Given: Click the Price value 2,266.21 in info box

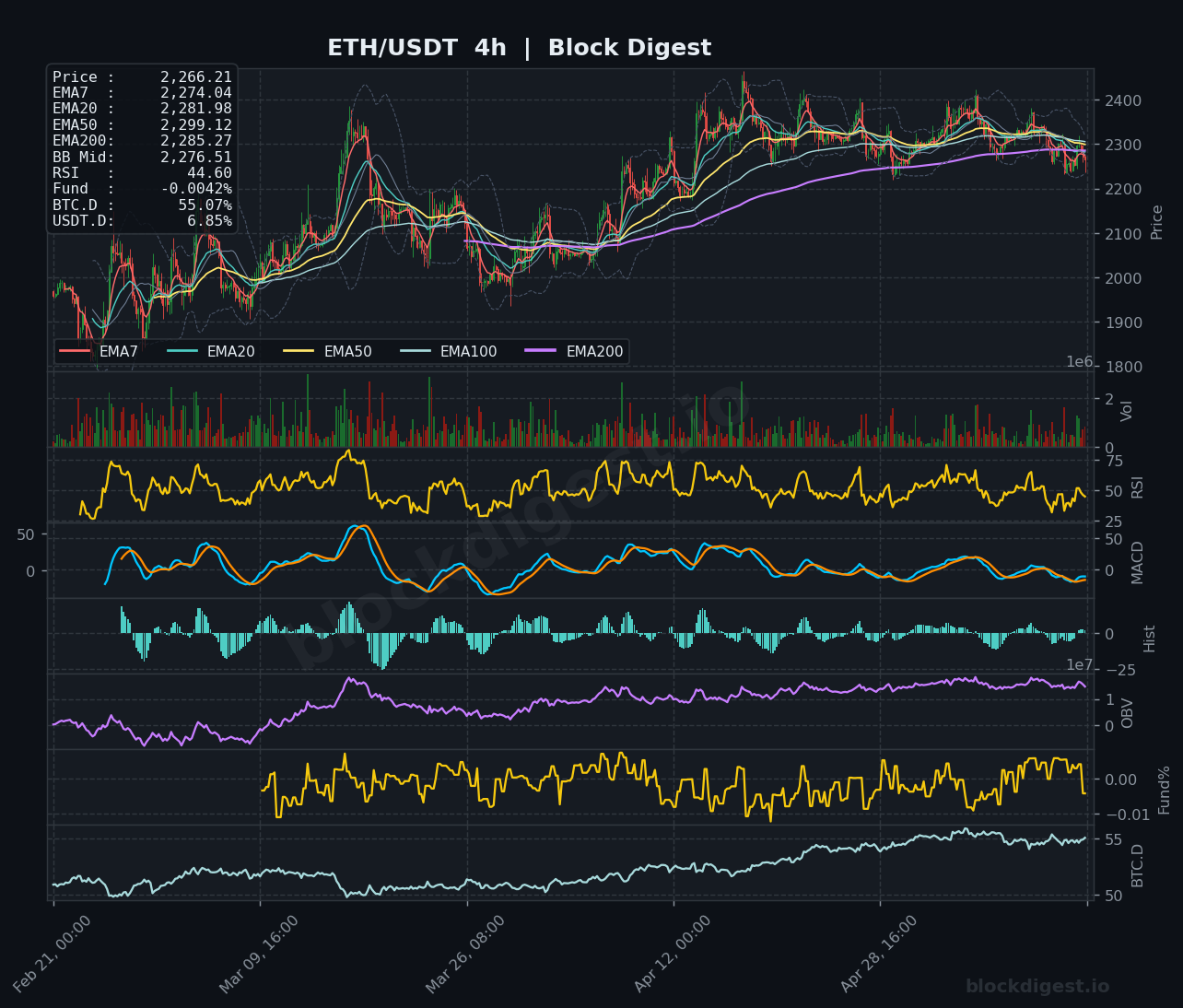Looking at the screenshot, I should pyautogui.click(x=196, y=77).
